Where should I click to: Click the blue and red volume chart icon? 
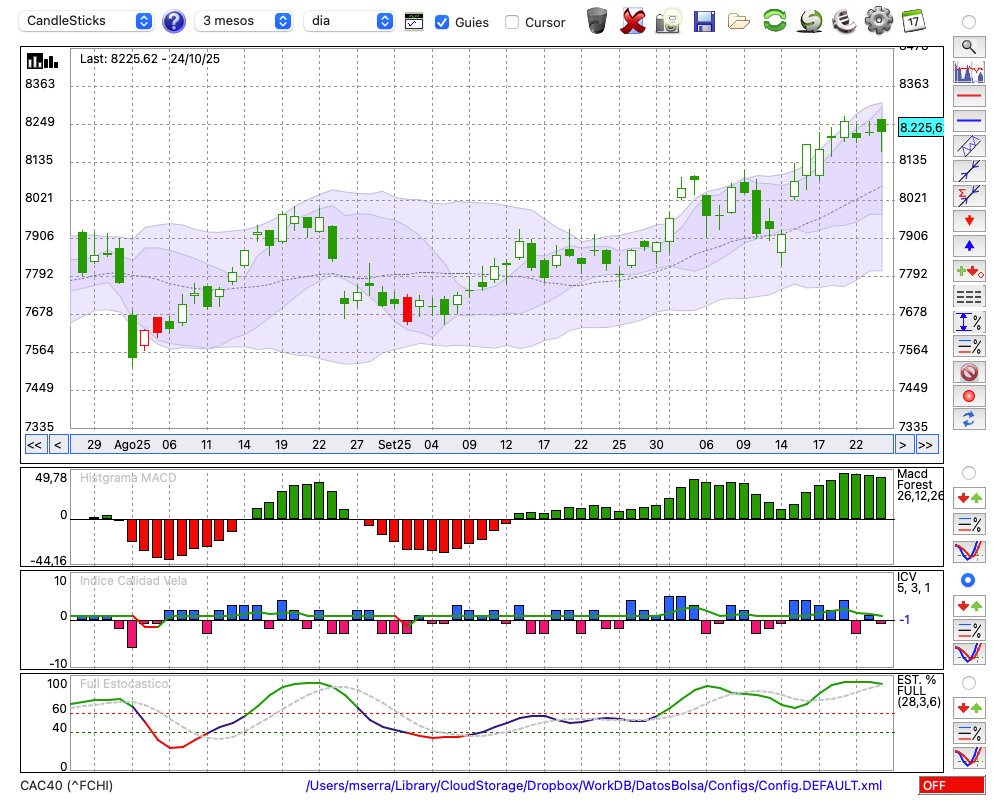tap(969, 71)
